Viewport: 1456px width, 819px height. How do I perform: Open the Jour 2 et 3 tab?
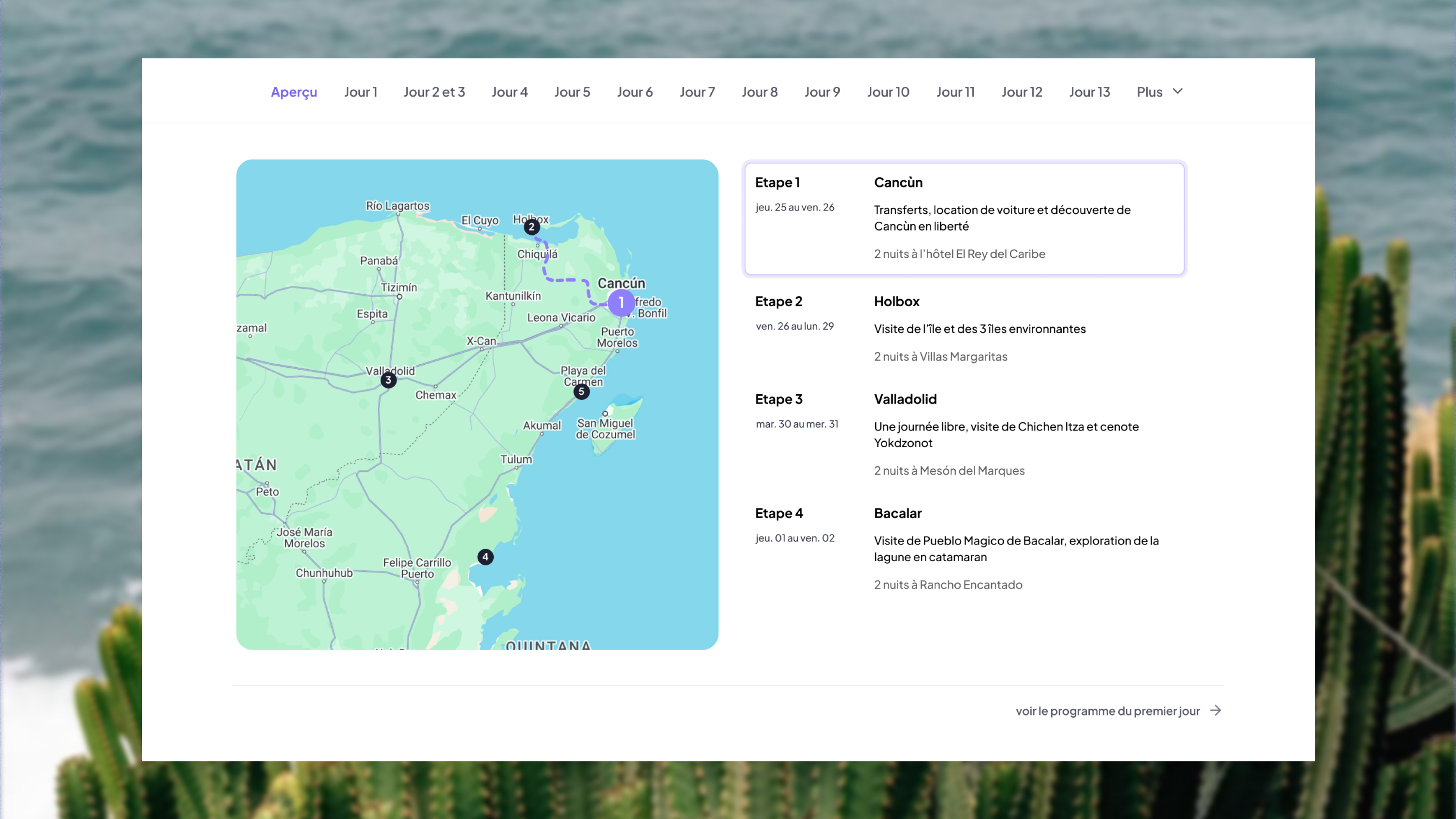pos(434,91)
